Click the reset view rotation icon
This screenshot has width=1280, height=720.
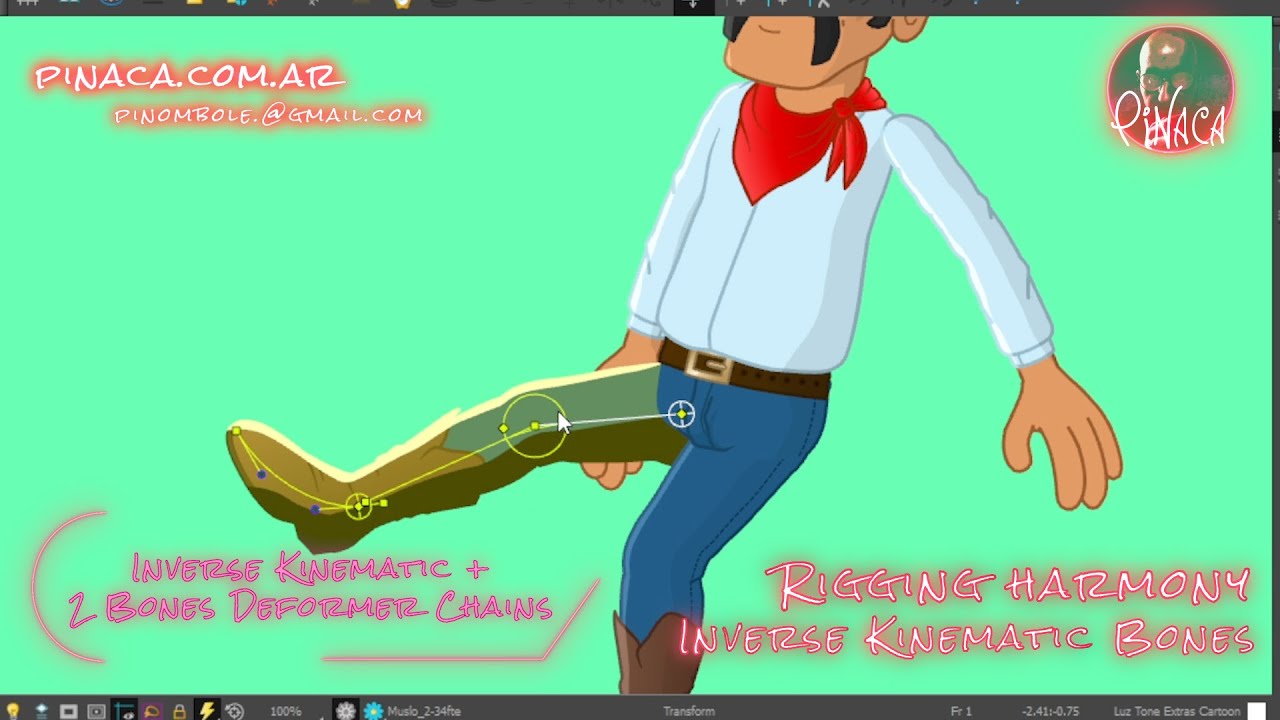coord(234,711)
